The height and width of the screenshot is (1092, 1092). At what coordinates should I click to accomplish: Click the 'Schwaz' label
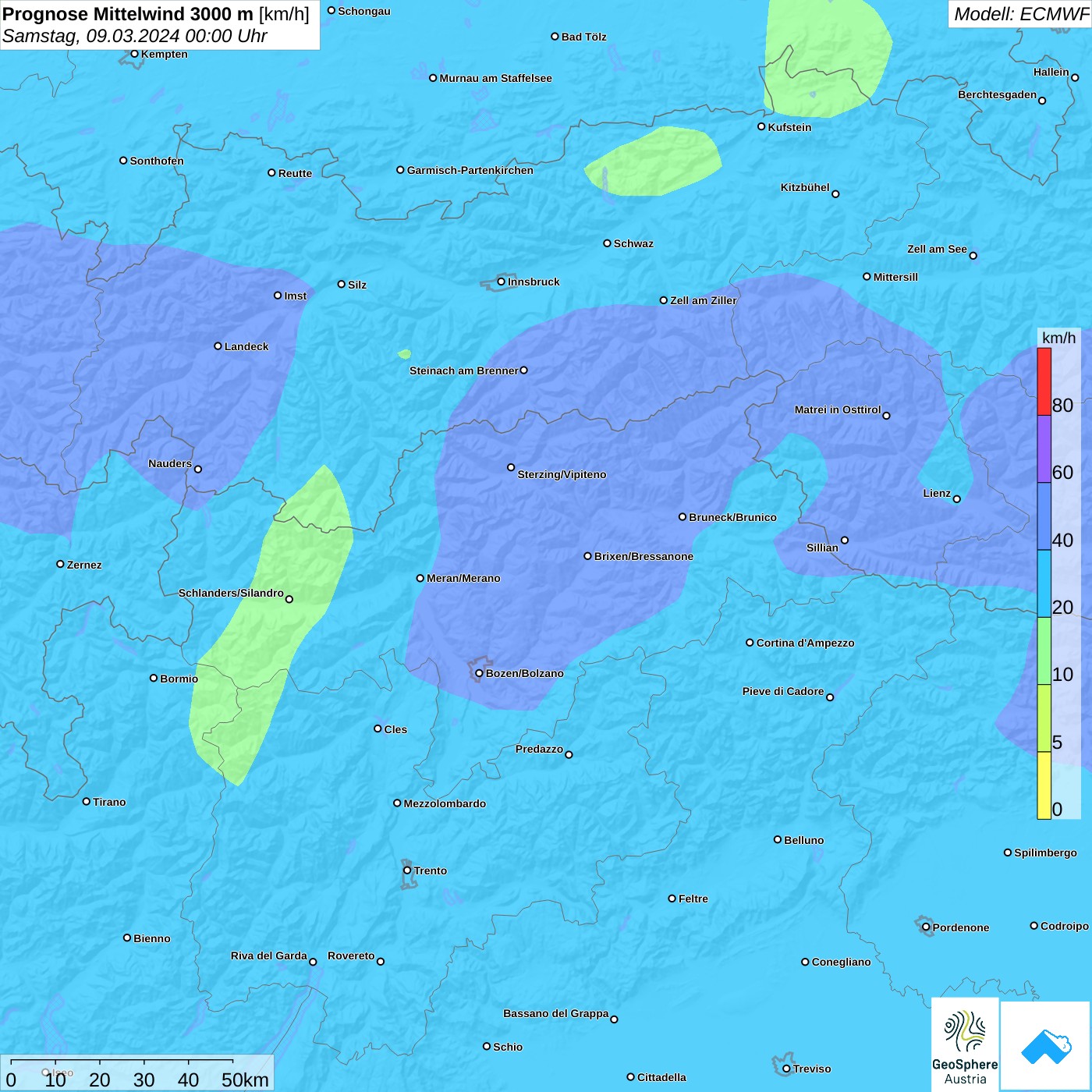tap(633, 243)
